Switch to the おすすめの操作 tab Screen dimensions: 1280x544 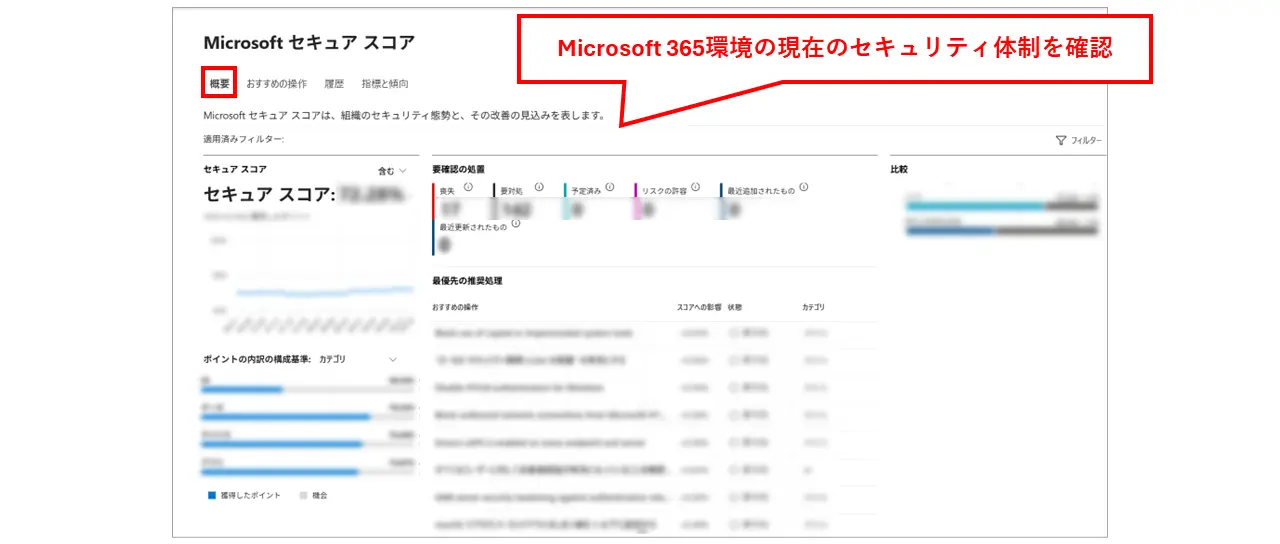[277, 84]
